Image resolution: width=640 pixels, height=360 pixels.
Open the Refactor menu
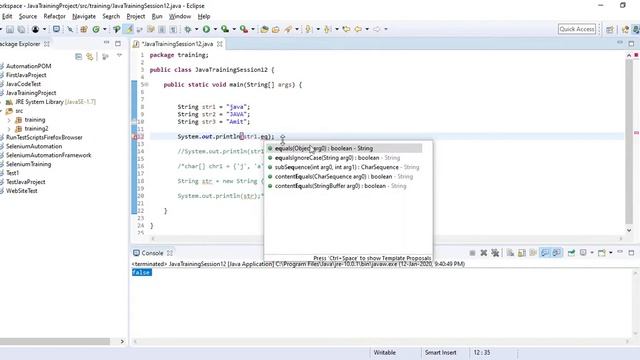coord(54,16)
